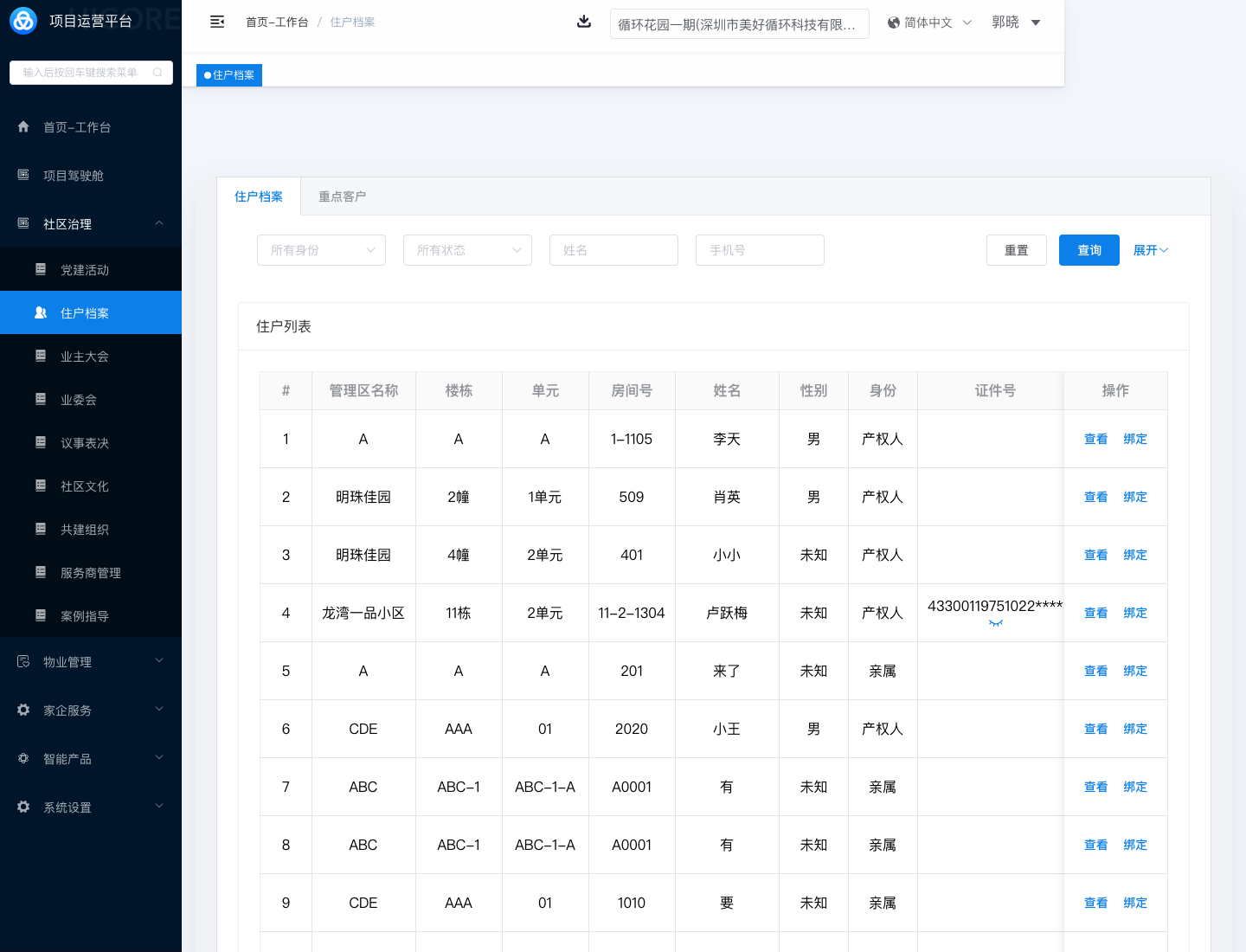1246x952 pixels.
Task: Click the platform logo icon
Action: point(23,21)
